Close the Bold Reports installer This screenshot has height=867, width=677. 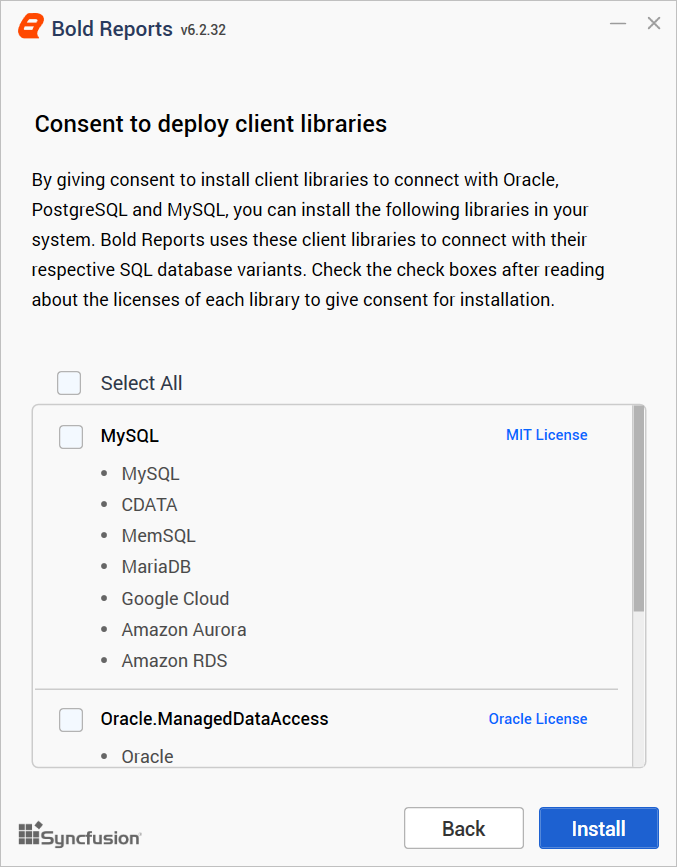654,24
